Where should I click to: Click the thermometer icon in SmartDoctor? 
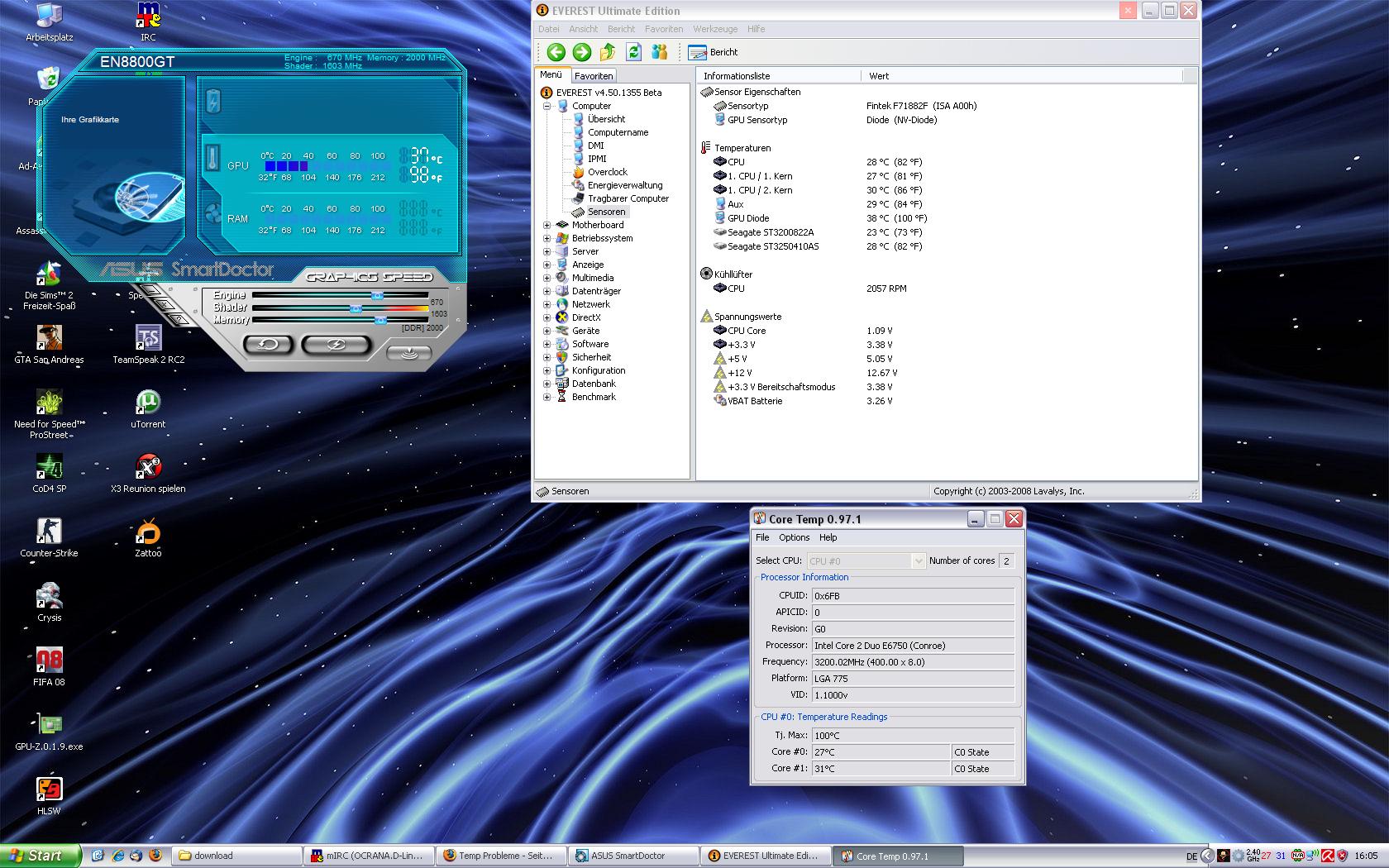[x=213, y=157]
